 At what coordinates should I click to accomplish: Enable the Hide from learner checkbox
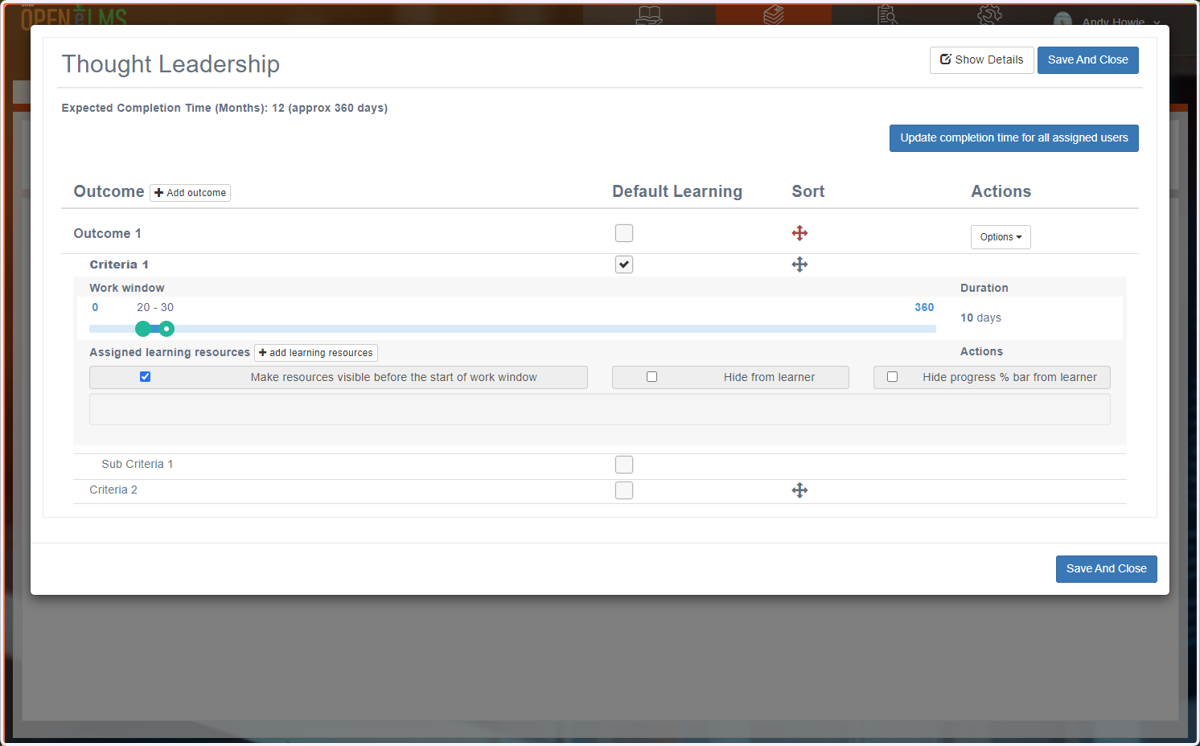click(x=652, y=377)
